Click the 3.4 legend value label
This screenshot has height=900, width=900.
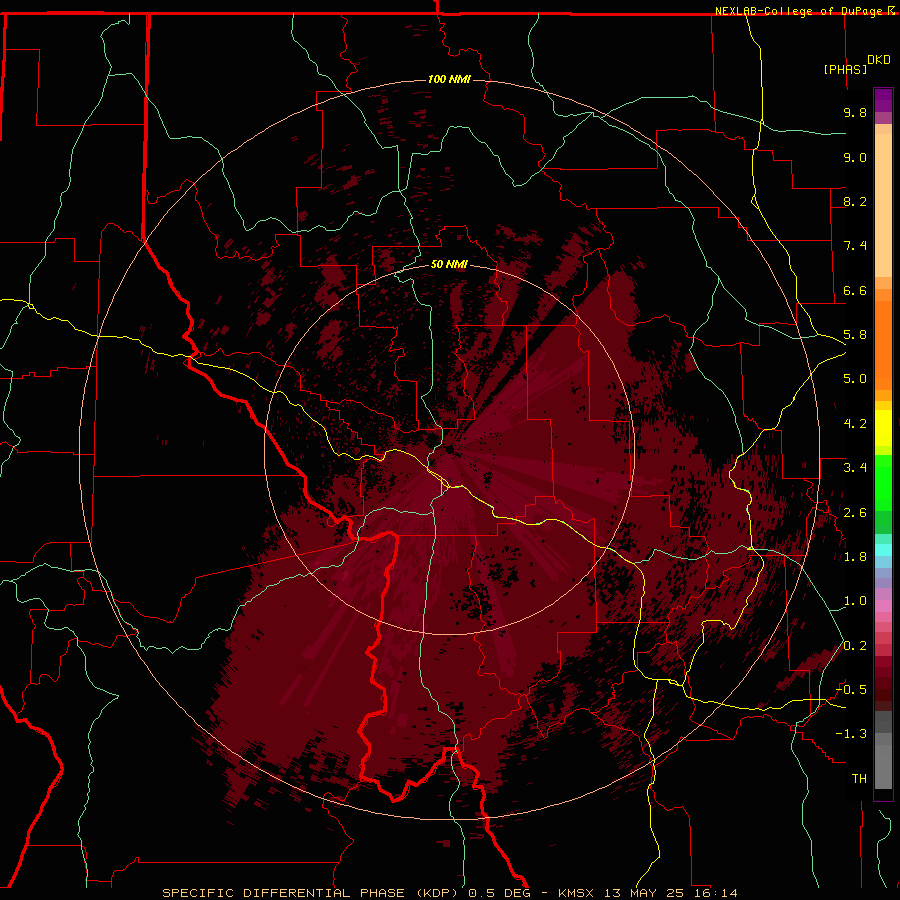855,468
